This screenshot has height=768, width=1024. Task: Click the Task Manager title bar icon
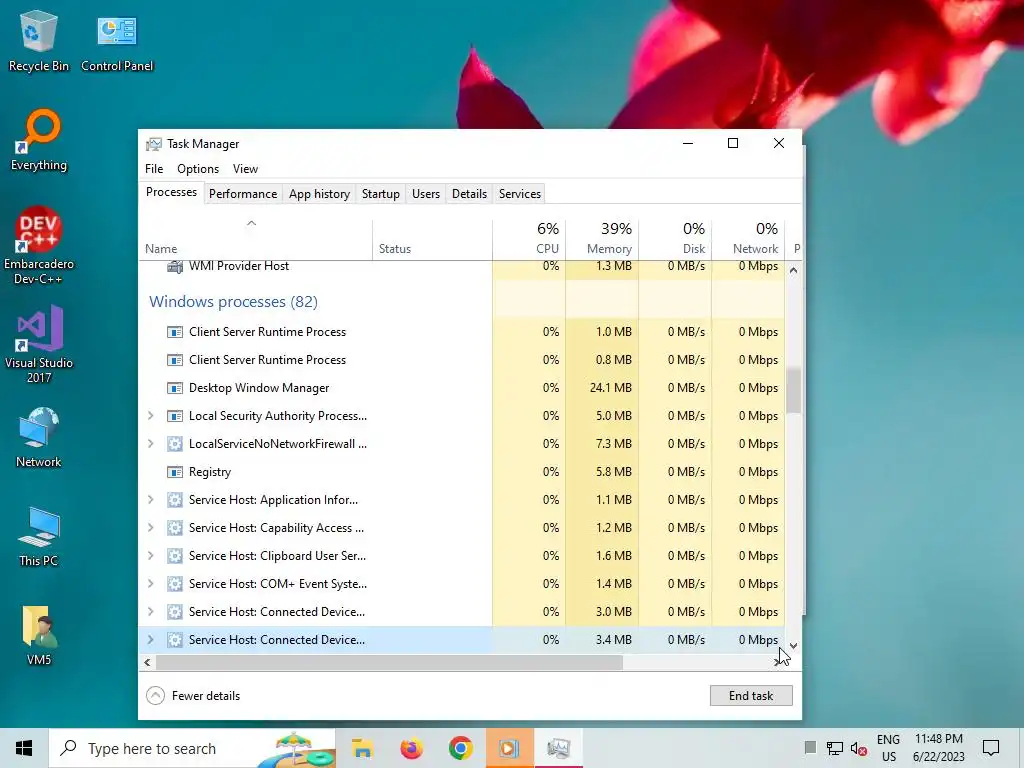click(x=153, y=144)
